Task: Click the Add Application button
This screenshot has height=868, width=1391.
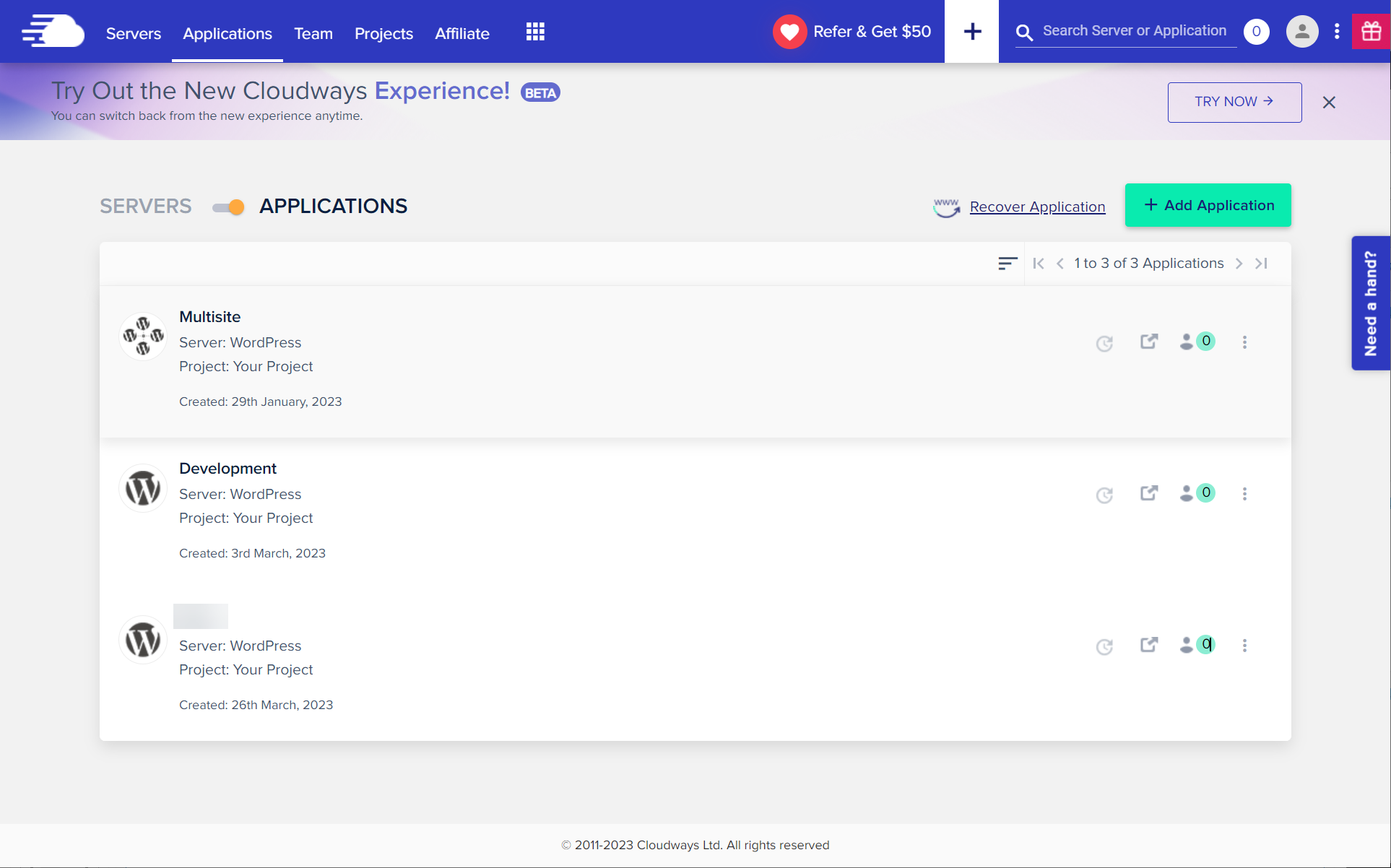Action: point(1208,205)
